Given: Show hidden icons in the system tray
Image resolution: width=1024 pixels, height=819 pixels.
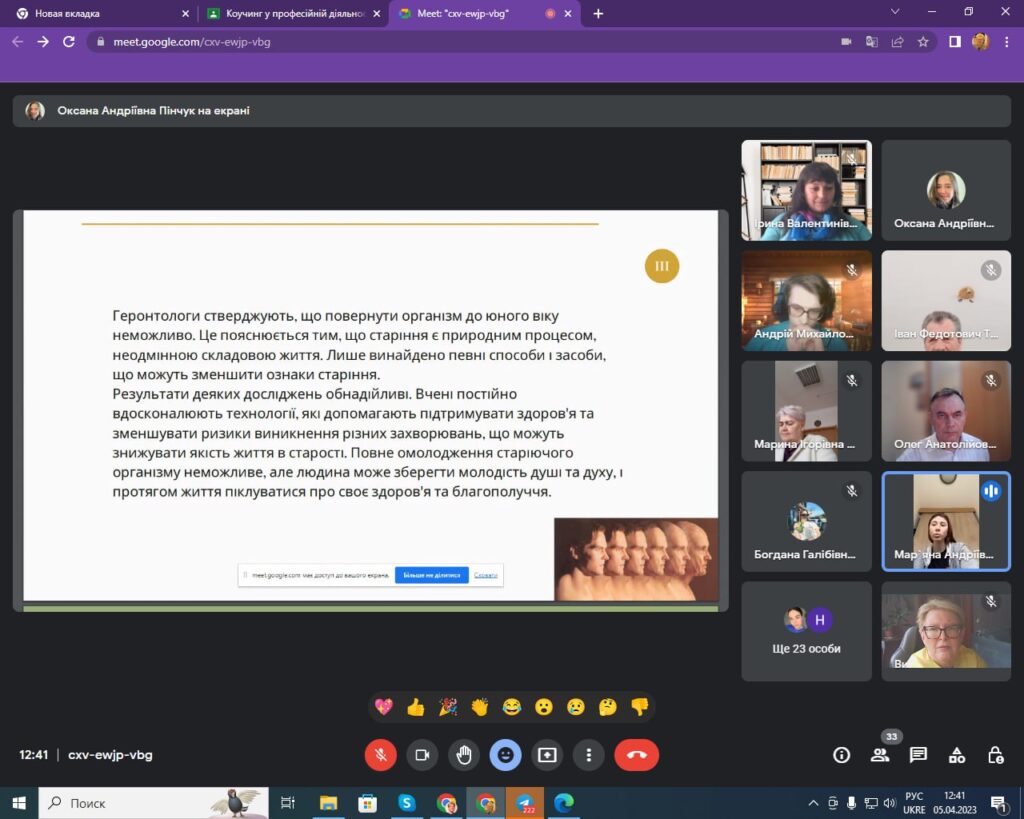Looking at the screenshot, I should coord(813,803).
